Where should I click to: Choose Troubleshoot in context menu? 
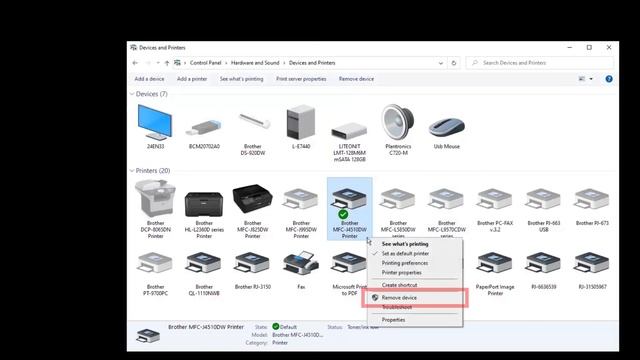pyautogui.click(x=396, y=307)
